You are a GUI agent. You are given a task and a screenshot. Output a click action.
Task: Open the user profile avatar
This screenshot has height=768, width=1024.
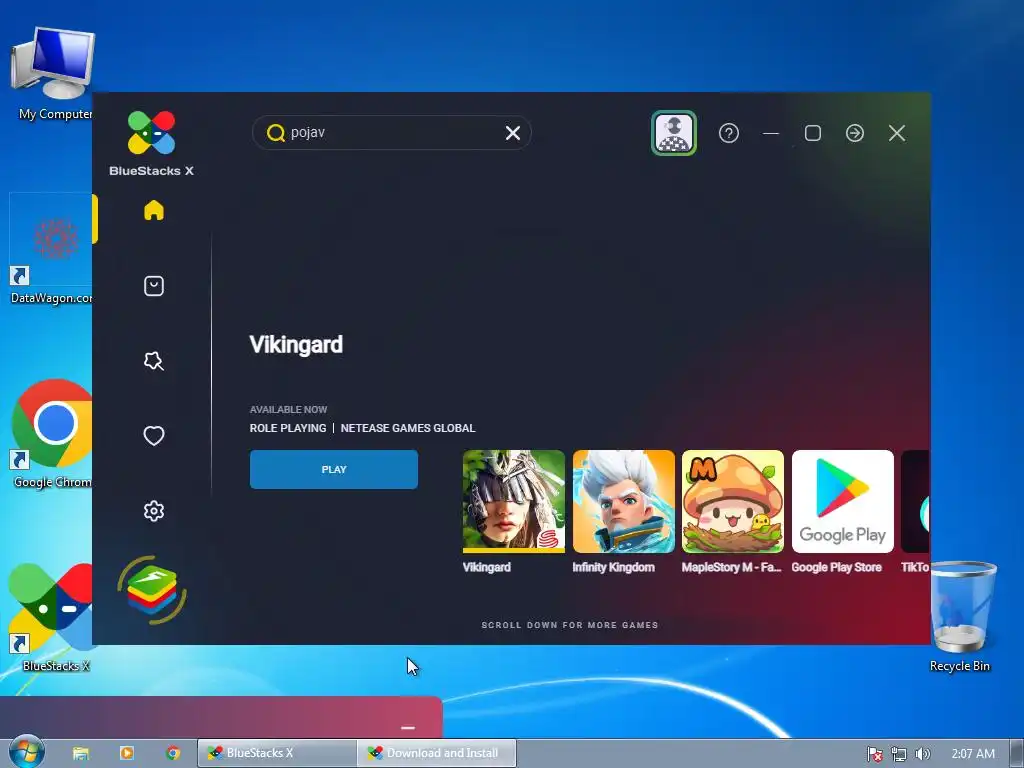[x=674, y=133]
